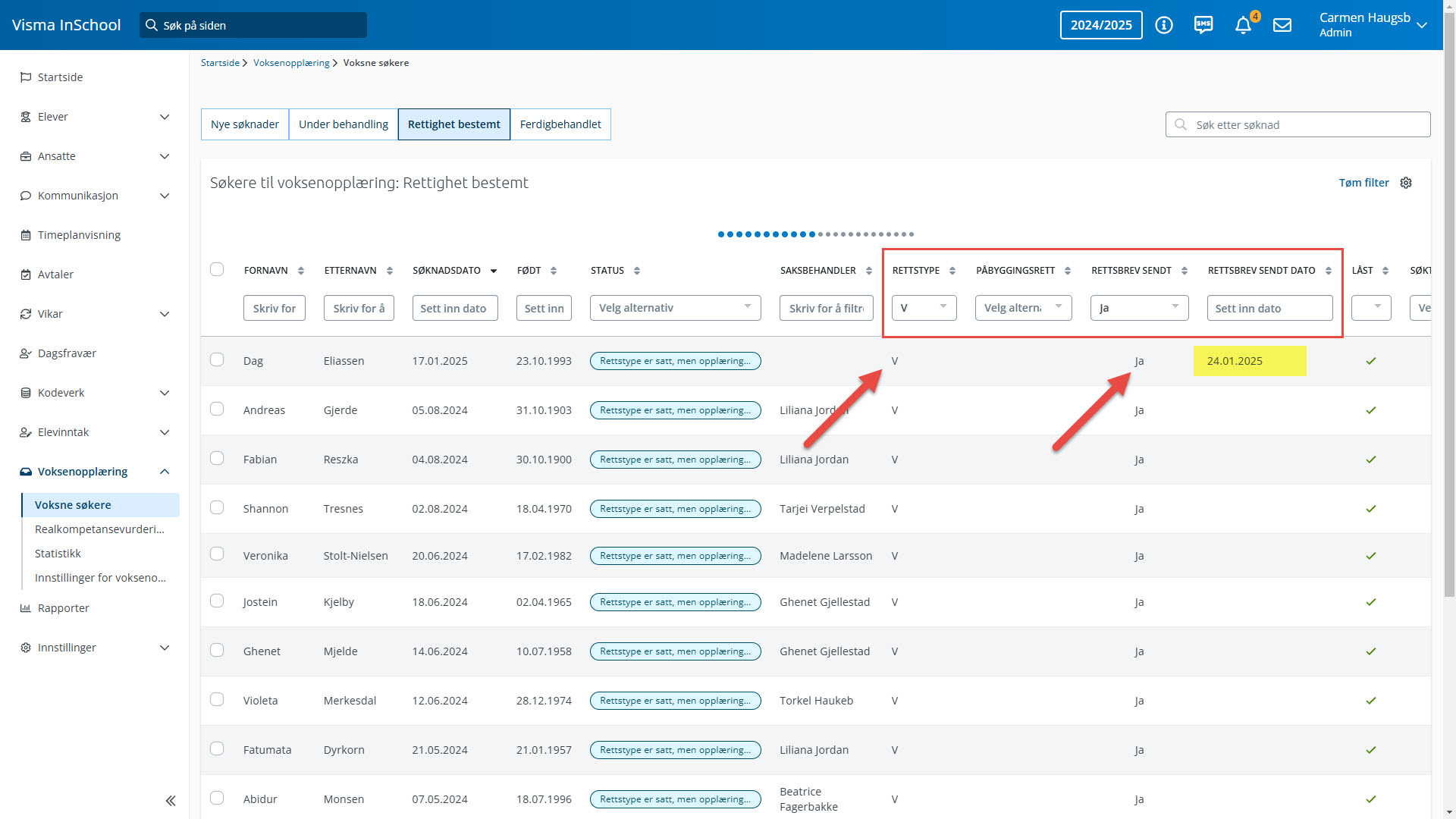
Task: Open the Rettsbrev sendt filter dropdown
Action: click(x=1139, y=308)
